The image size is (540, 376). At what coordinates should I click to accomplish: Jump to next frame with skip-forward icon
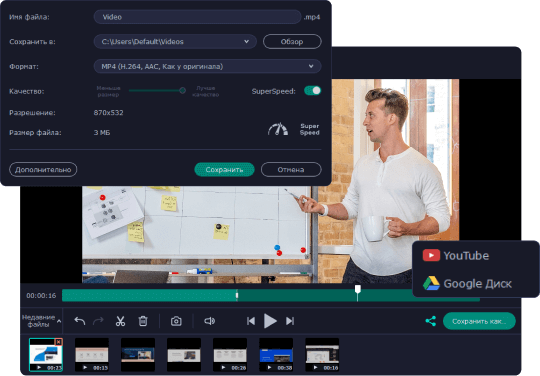(290, 321)
